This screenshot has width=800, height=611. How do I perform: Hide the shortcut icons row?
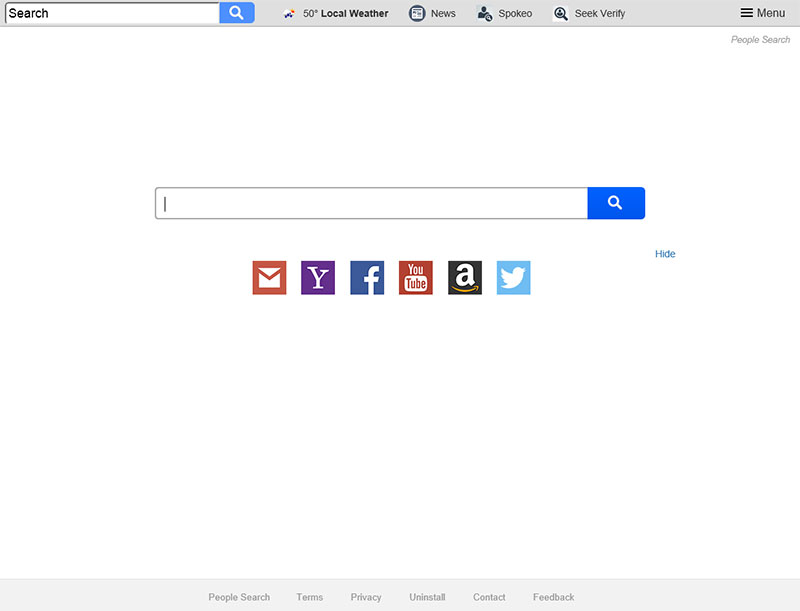(x=665, y=254)
